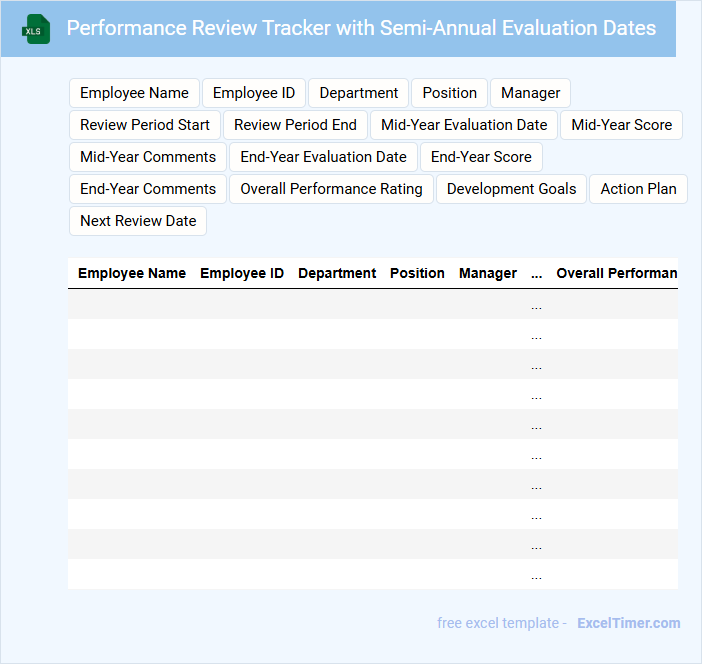Select the Review Period End tag
This screenshot has height=664, width=702.
295,125
